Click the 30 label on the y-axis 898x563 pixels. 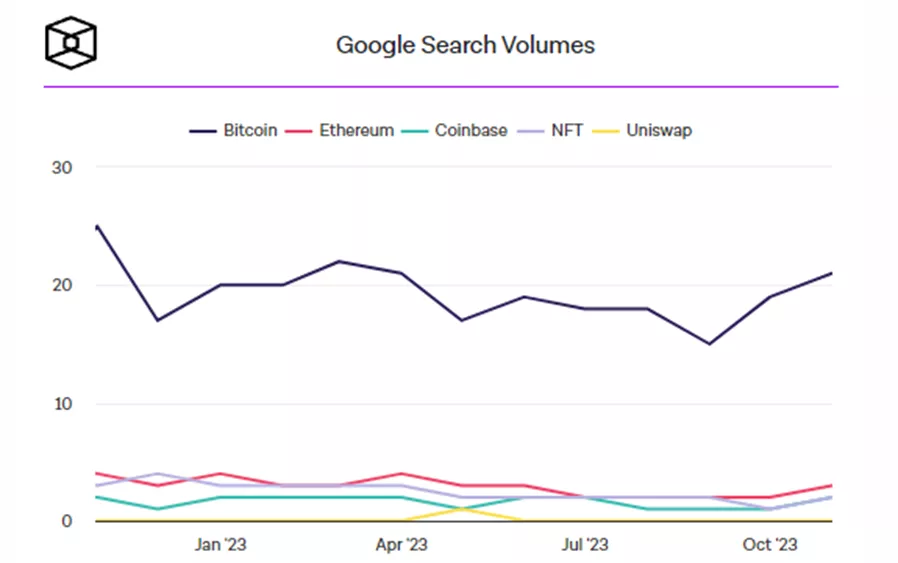click(x=61, y=167)
